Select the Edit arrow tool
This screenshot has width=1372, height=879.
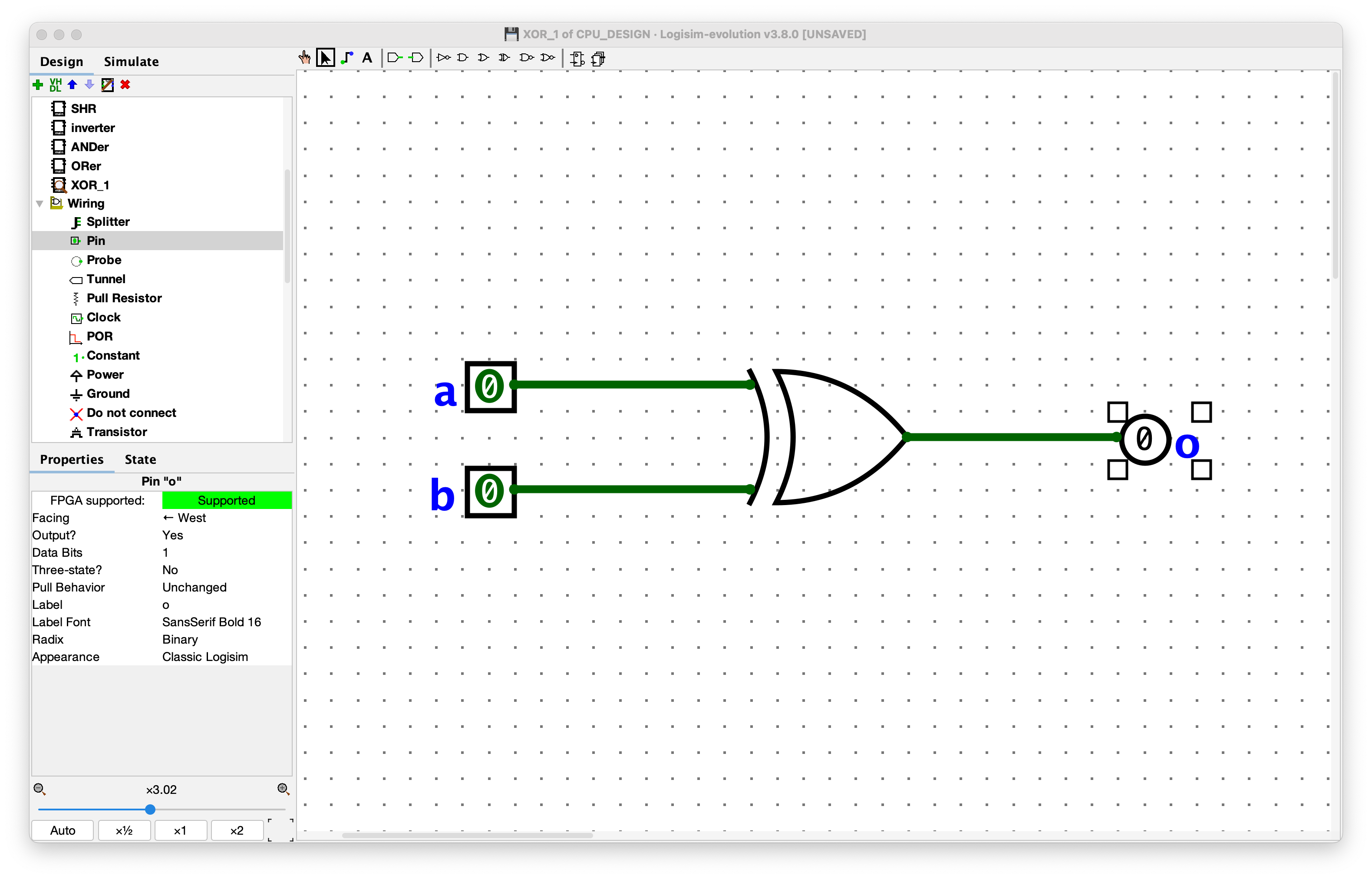325,58
